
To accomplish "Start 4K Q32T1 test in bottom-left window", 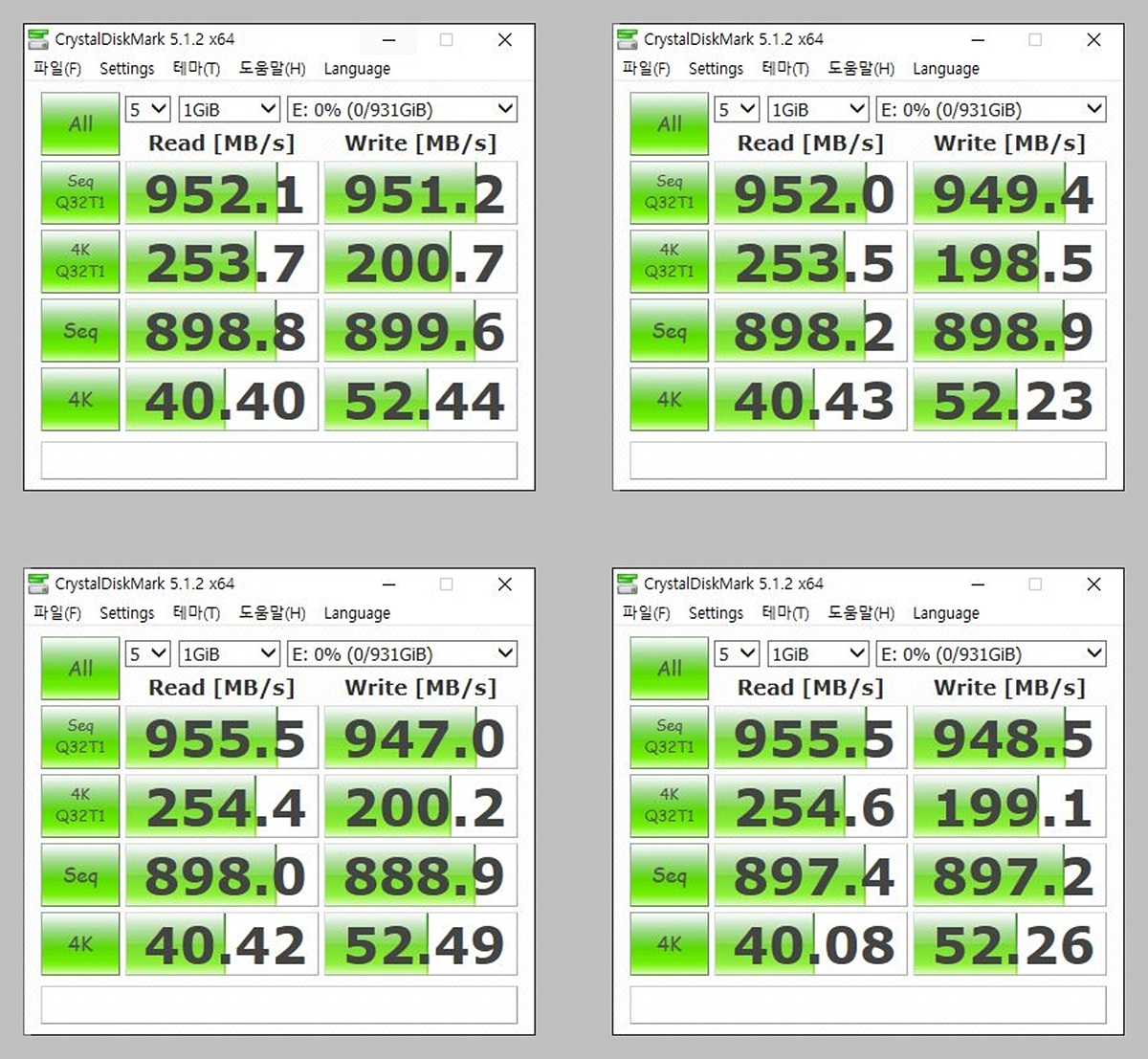I will (x=80, y=805).
